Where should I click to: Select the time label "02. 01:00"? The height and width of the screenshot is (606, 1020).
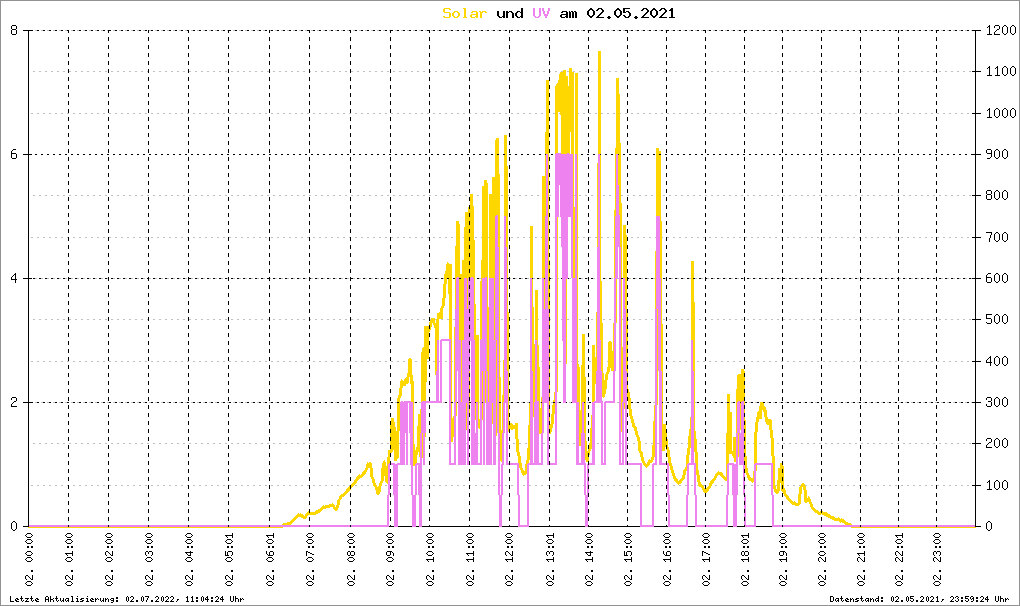pyautogui.click(x=69, y=559)
